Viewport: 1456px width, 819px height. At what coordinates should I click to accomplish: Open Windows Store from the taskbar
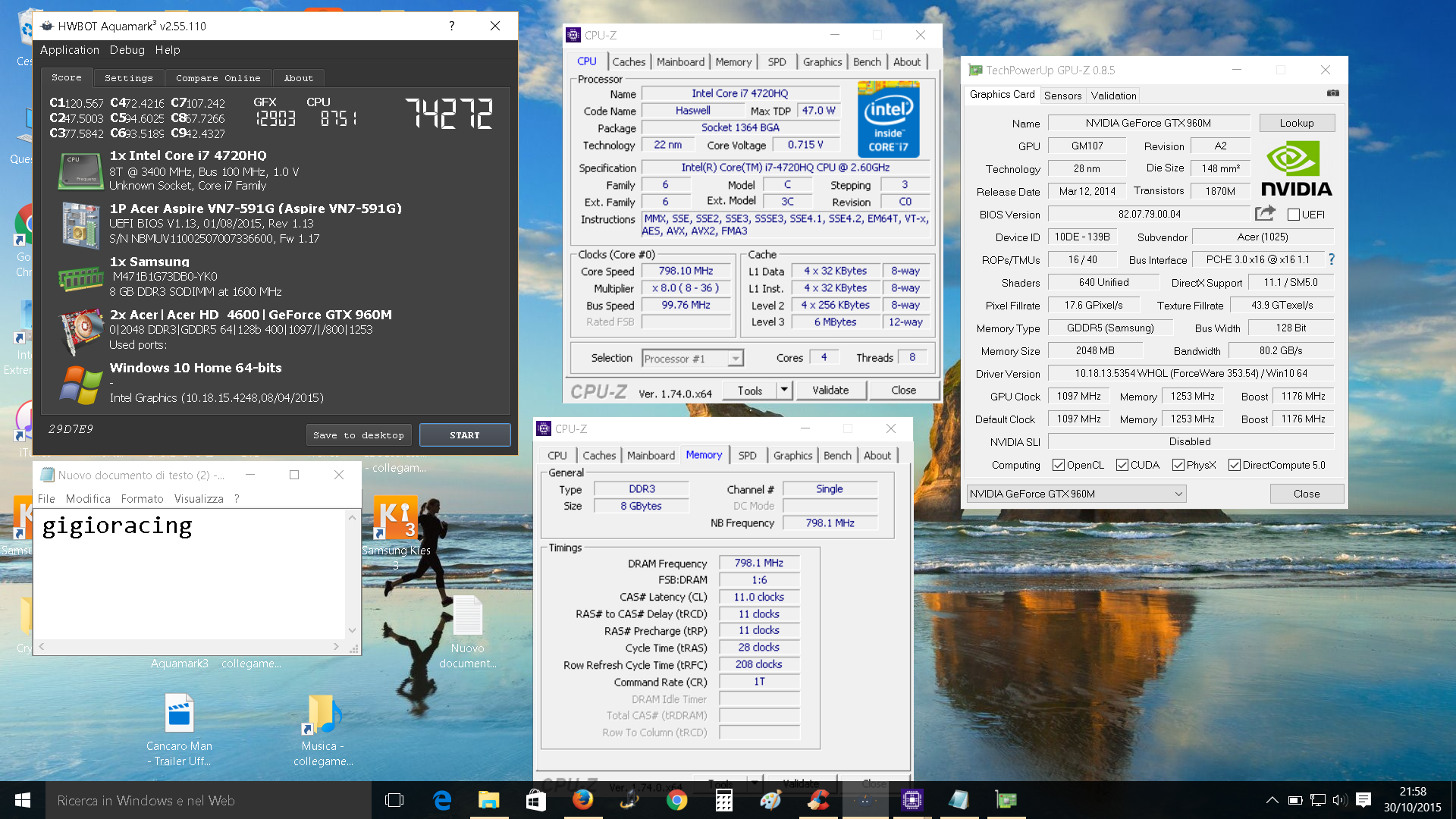536,800
